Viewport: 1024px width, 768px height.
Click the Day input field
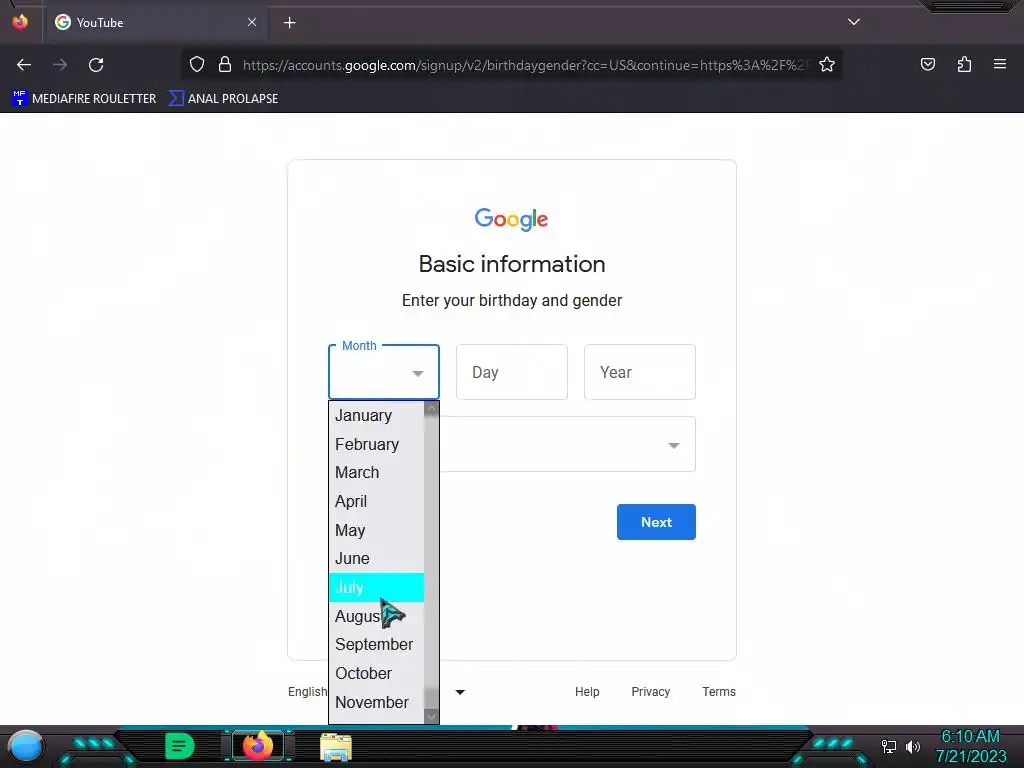pyautogui.click(x=512, y=372)
